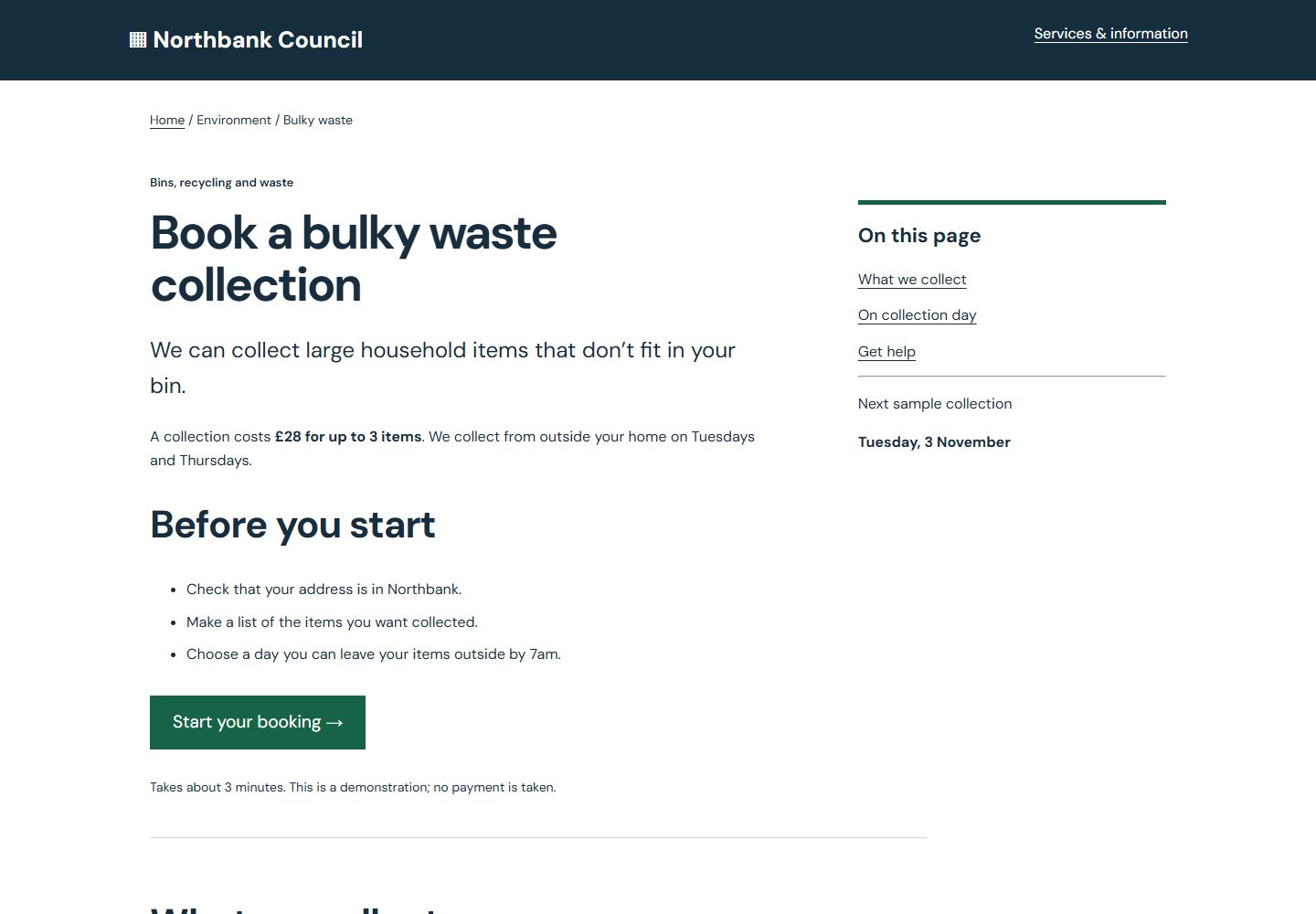The width and height of the screenshot is (1316, 914).
Task: Open Services & information menu link
Action: (1110, 34)
